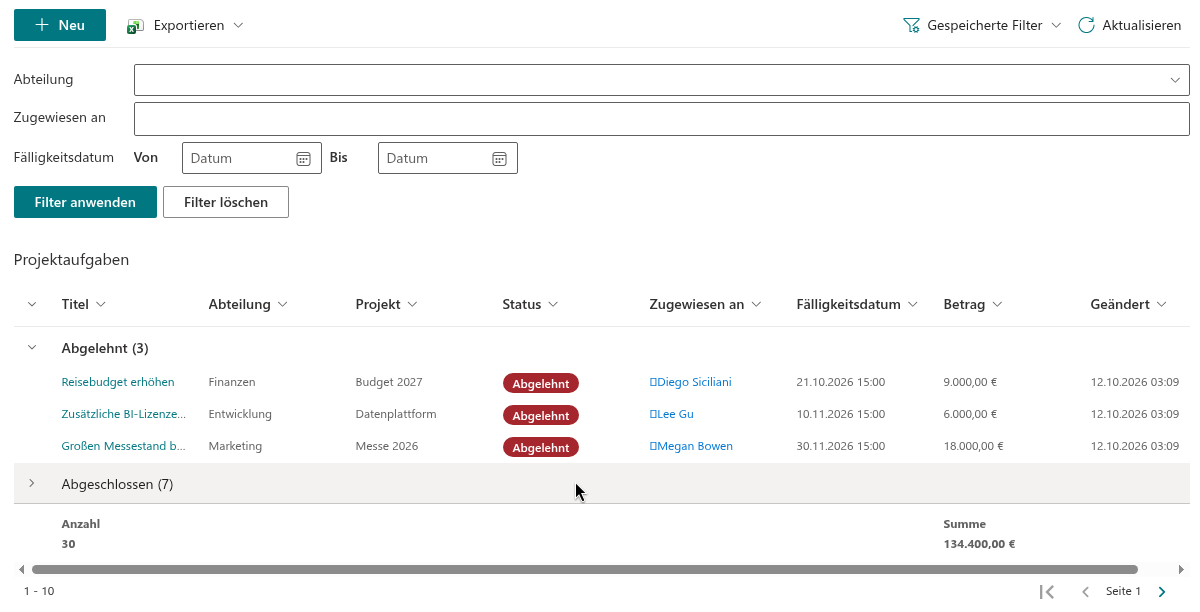Click Abgelehnt status badge for Marketing row

coord(540,447)
